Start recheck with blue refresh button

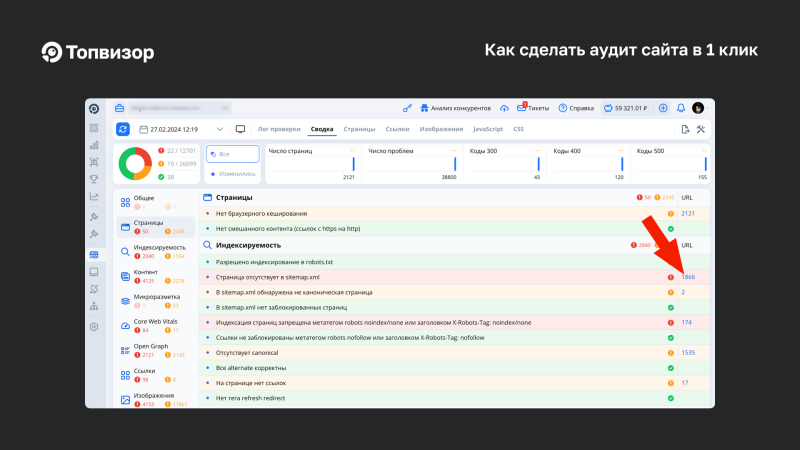click(x=123, y=129)
